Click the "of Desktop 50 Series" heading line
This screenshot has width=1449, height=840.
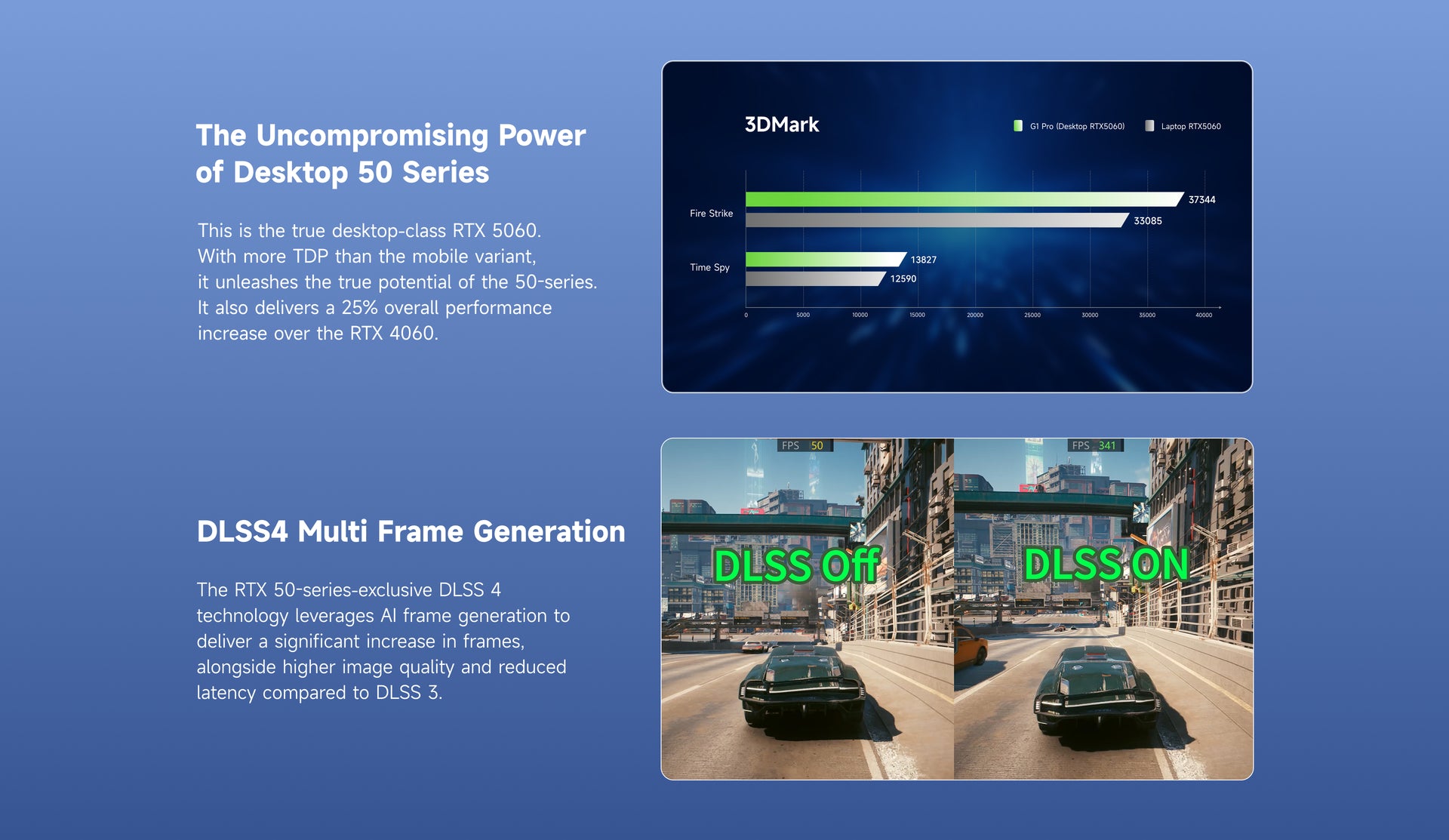[343, 172]
